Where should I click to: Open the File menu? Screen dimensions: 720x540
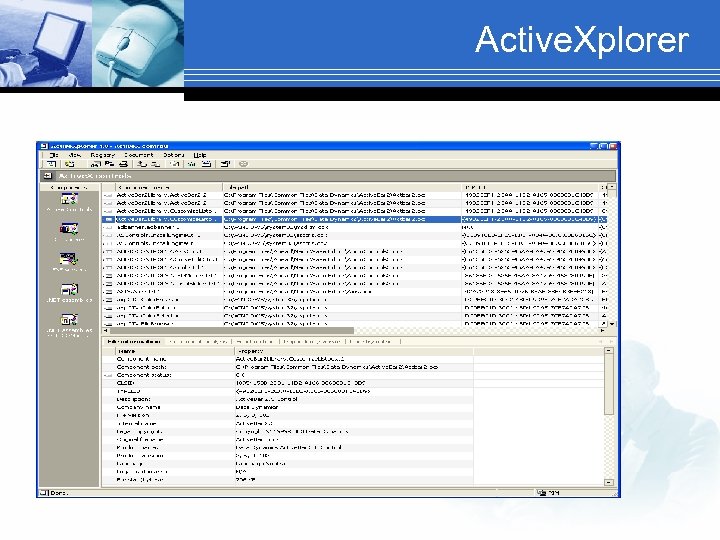click(53, 155)
